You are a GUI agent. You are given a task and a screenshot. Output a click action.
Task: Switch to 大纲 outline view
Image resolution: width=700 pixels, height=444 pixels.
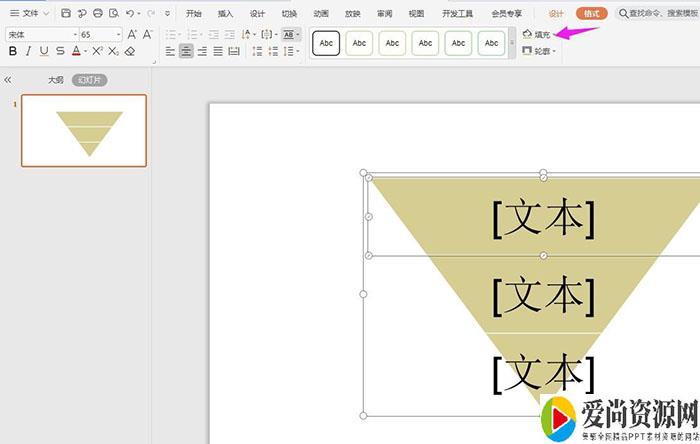[x=55, y=80]
